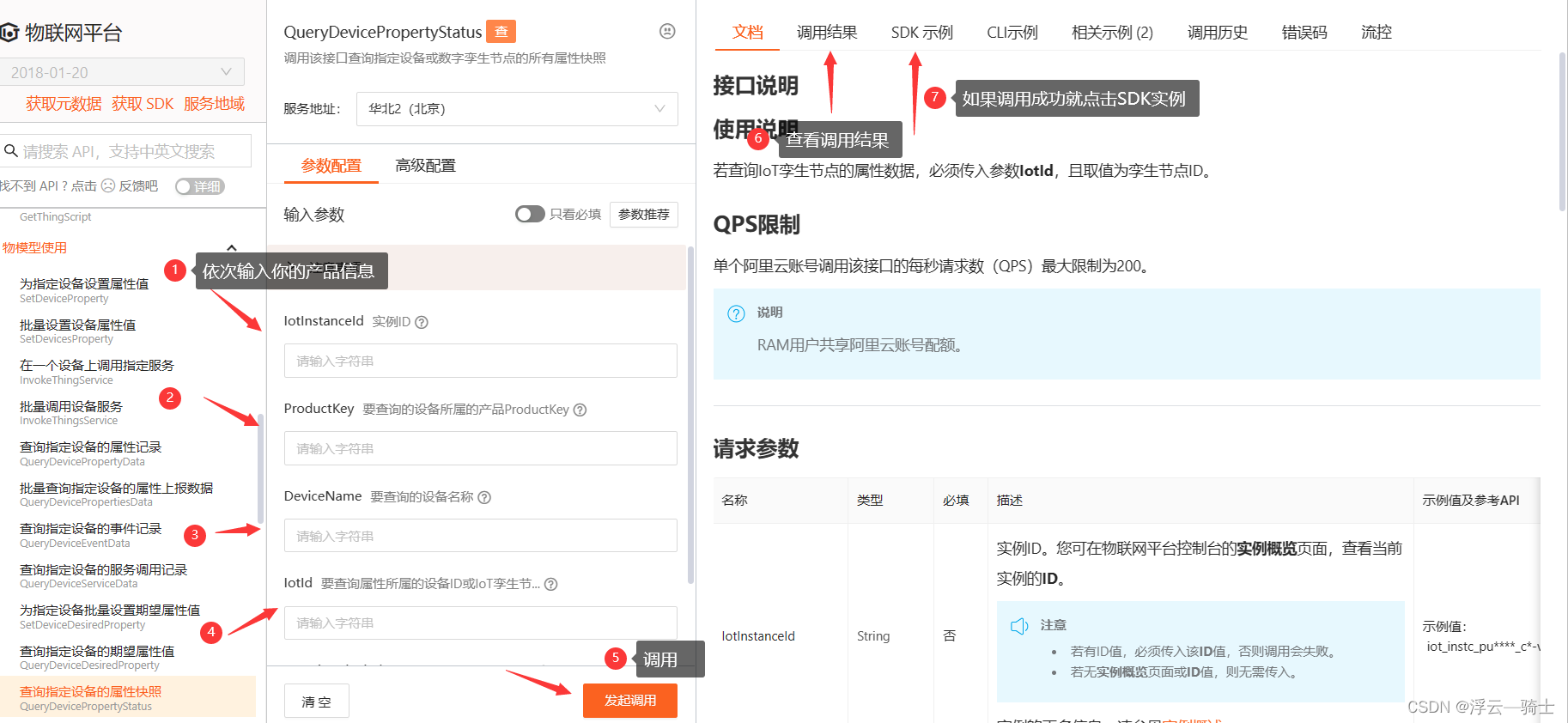Collapse the 物模型使用 section
Image resolution: width=1568 pixels, height=723 pixels.
click(x=231, y=248)
